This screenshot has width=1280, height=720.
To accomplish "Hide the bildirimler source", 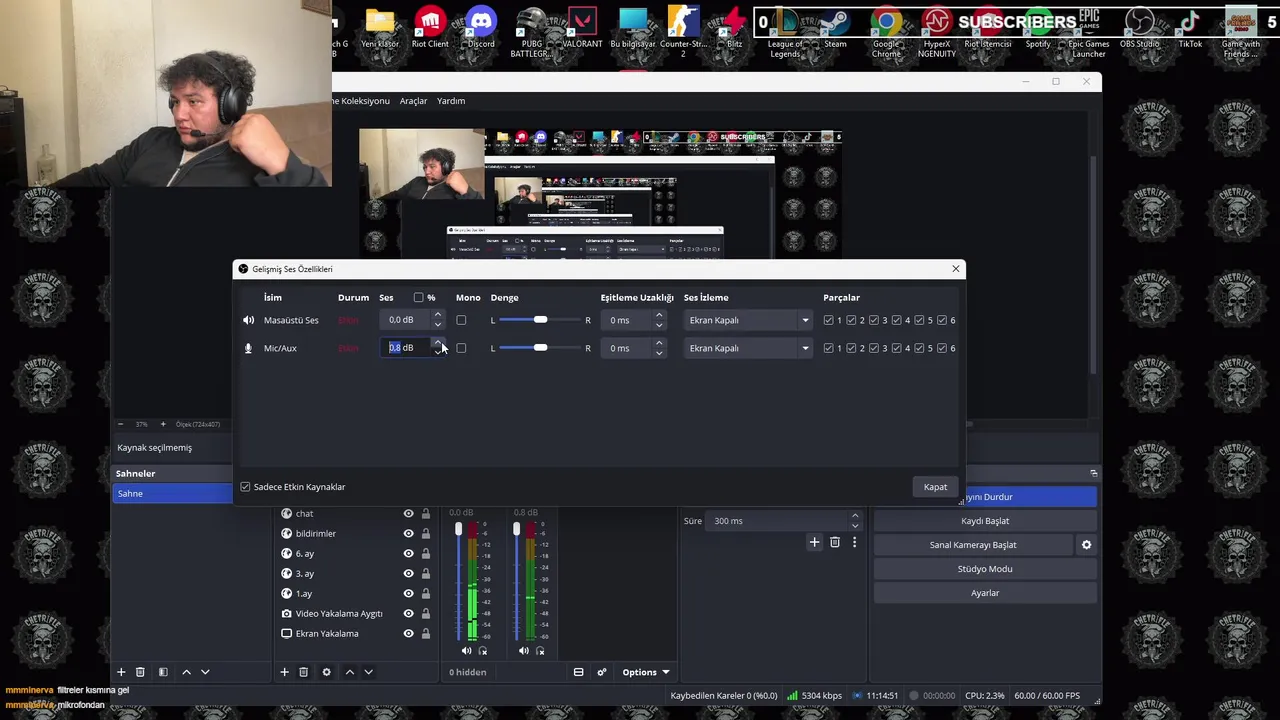I will pos(408,533).
